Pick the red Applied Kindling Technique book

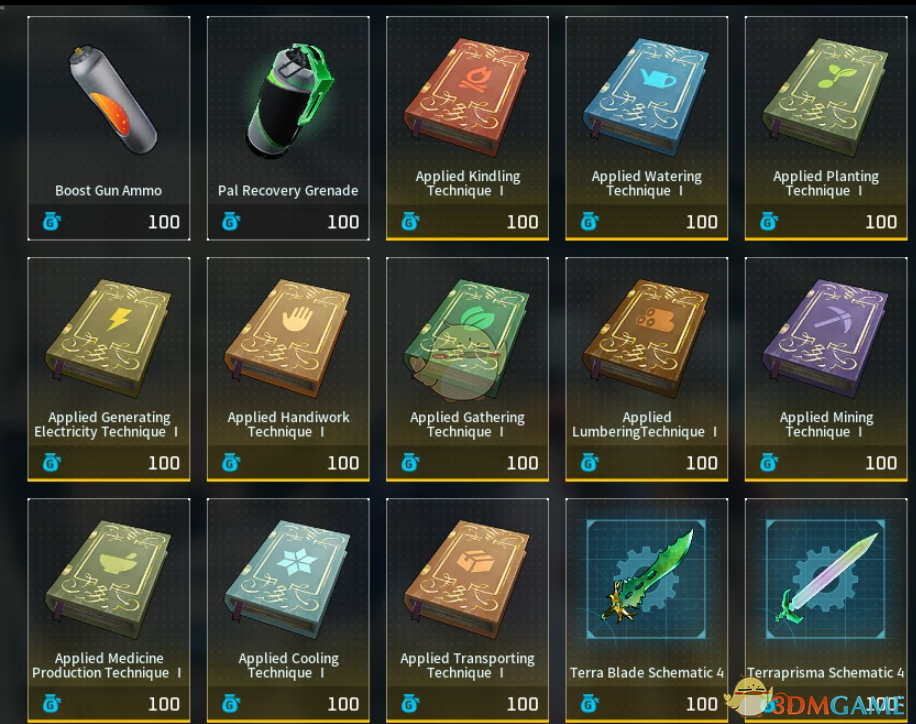click(x=467, y=128)
